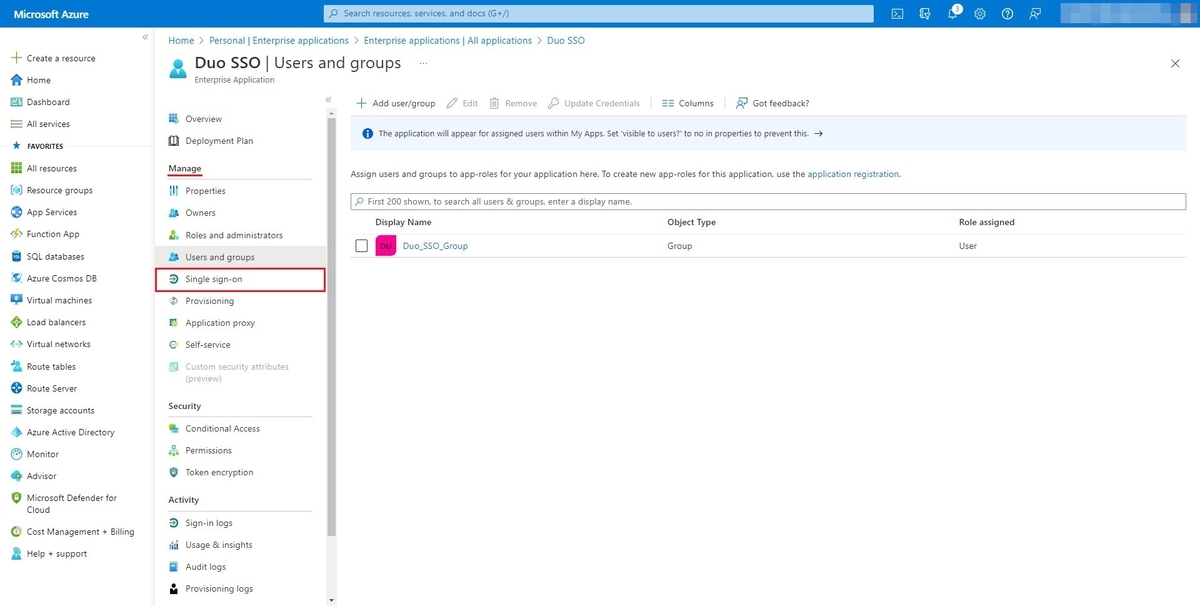Open Sign-in logs under Activity
Image resolution: width=1200 pixels, height=606 pixels.
(208, 523)
